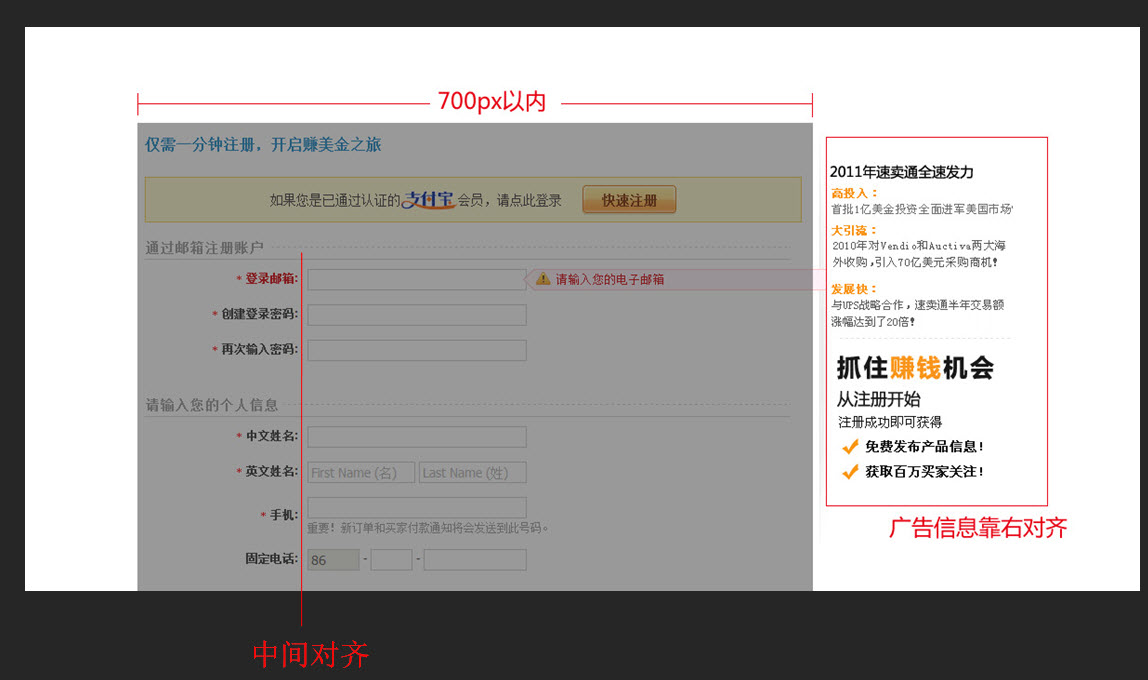Click the Last Name (姓) field

pyautogui.click(x=472, y=473)
